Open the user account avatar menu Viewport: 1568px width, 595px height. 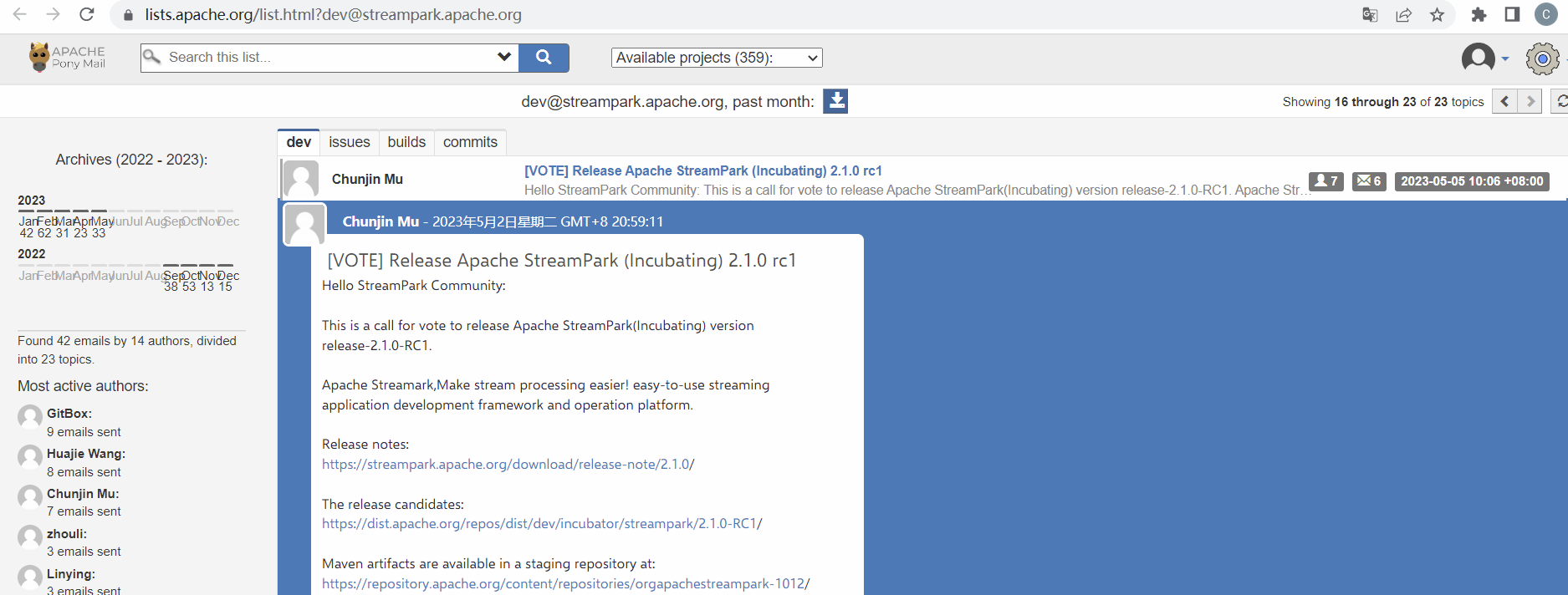(1479, 58)
